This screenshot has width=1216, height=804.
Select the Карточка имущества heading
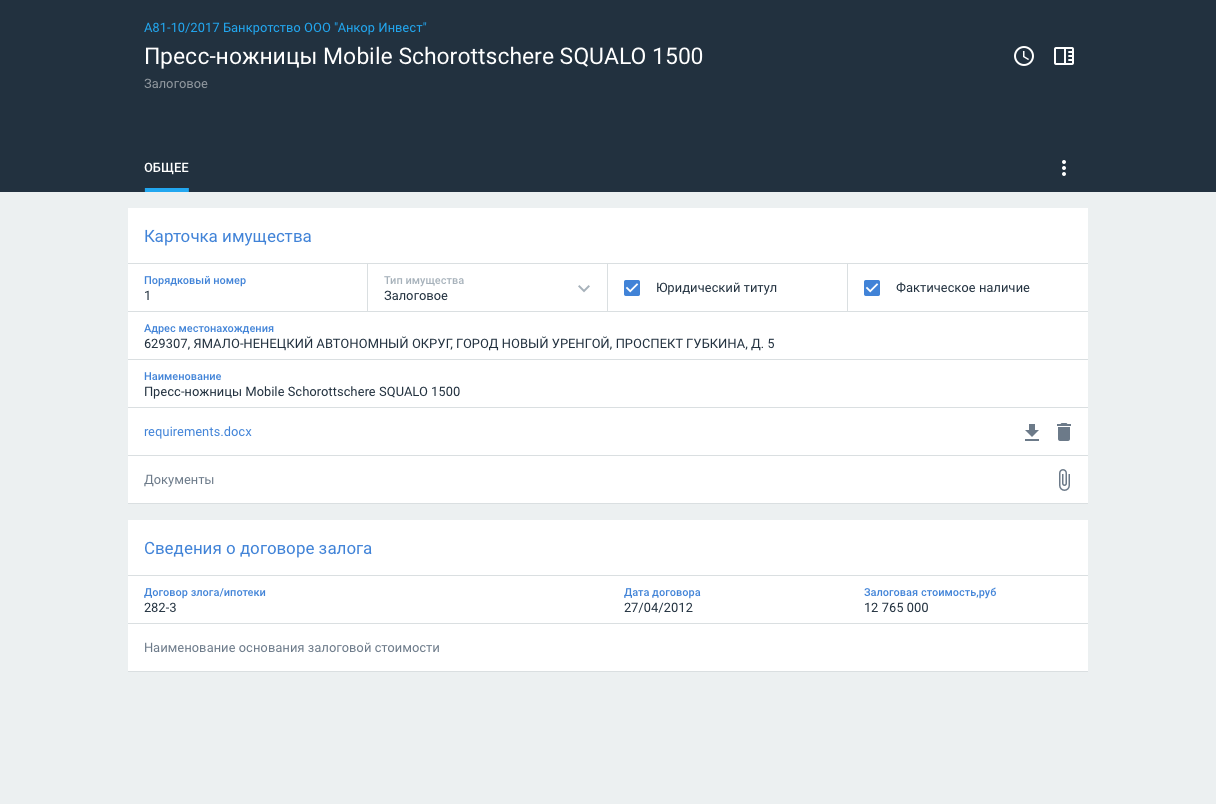[x=228, y=237]
